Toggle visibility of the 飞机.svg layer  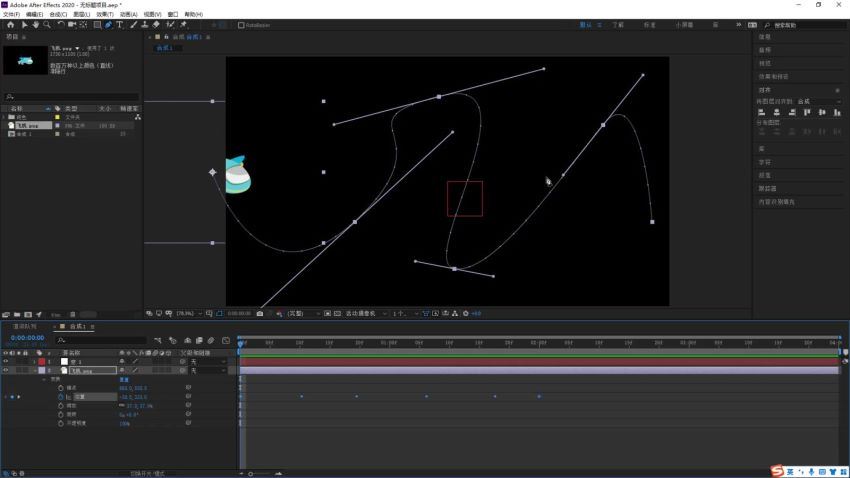[x=5, y=370]
